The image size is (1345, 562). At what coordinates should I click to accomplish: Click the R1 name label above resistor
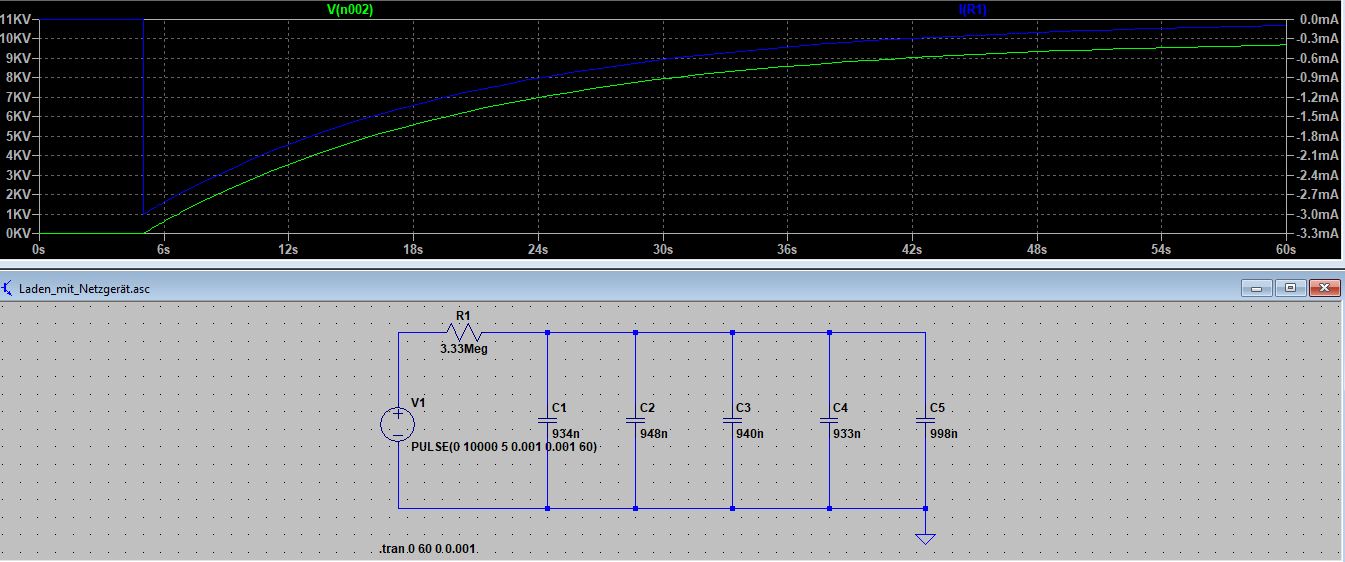463,316
